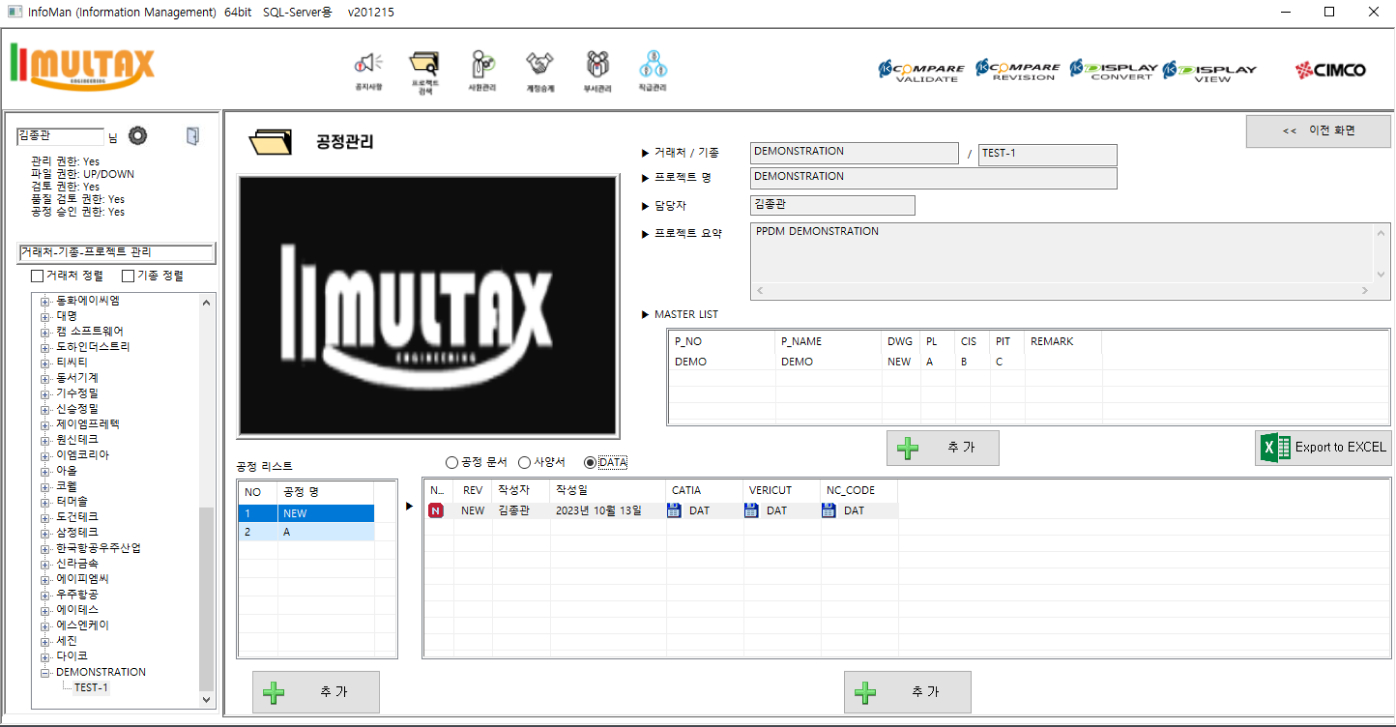Image resolution: width=1396 pixels, height=727 pixels.
Task: Expand the 에스엔케이 tree node
Action: 45,625
